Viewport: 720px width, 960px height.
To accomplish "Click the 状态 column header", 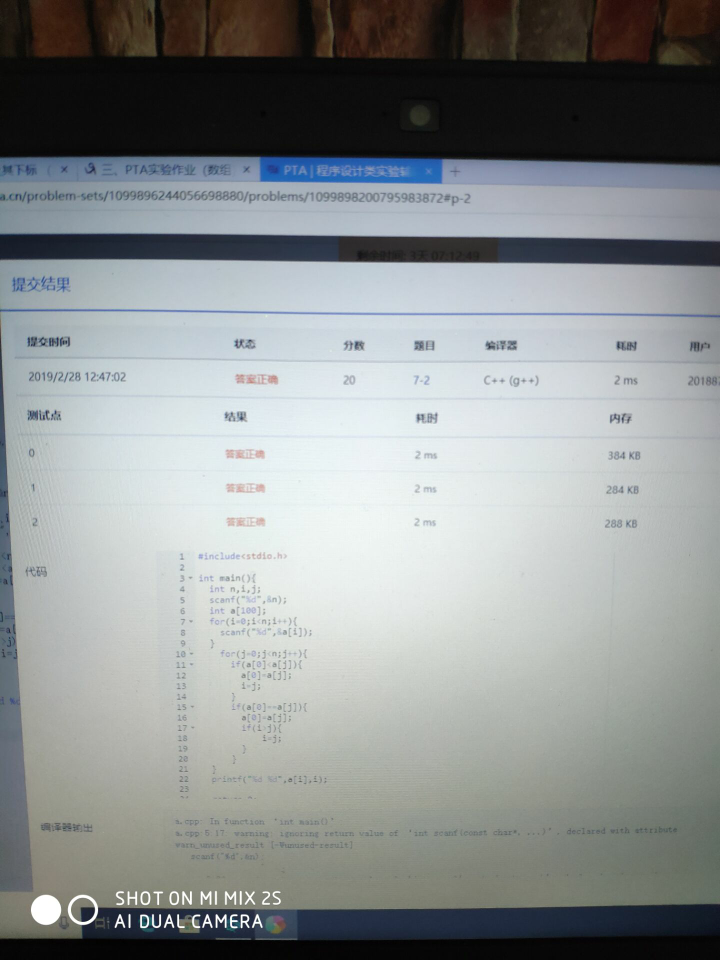I will [x=244, y=343].
